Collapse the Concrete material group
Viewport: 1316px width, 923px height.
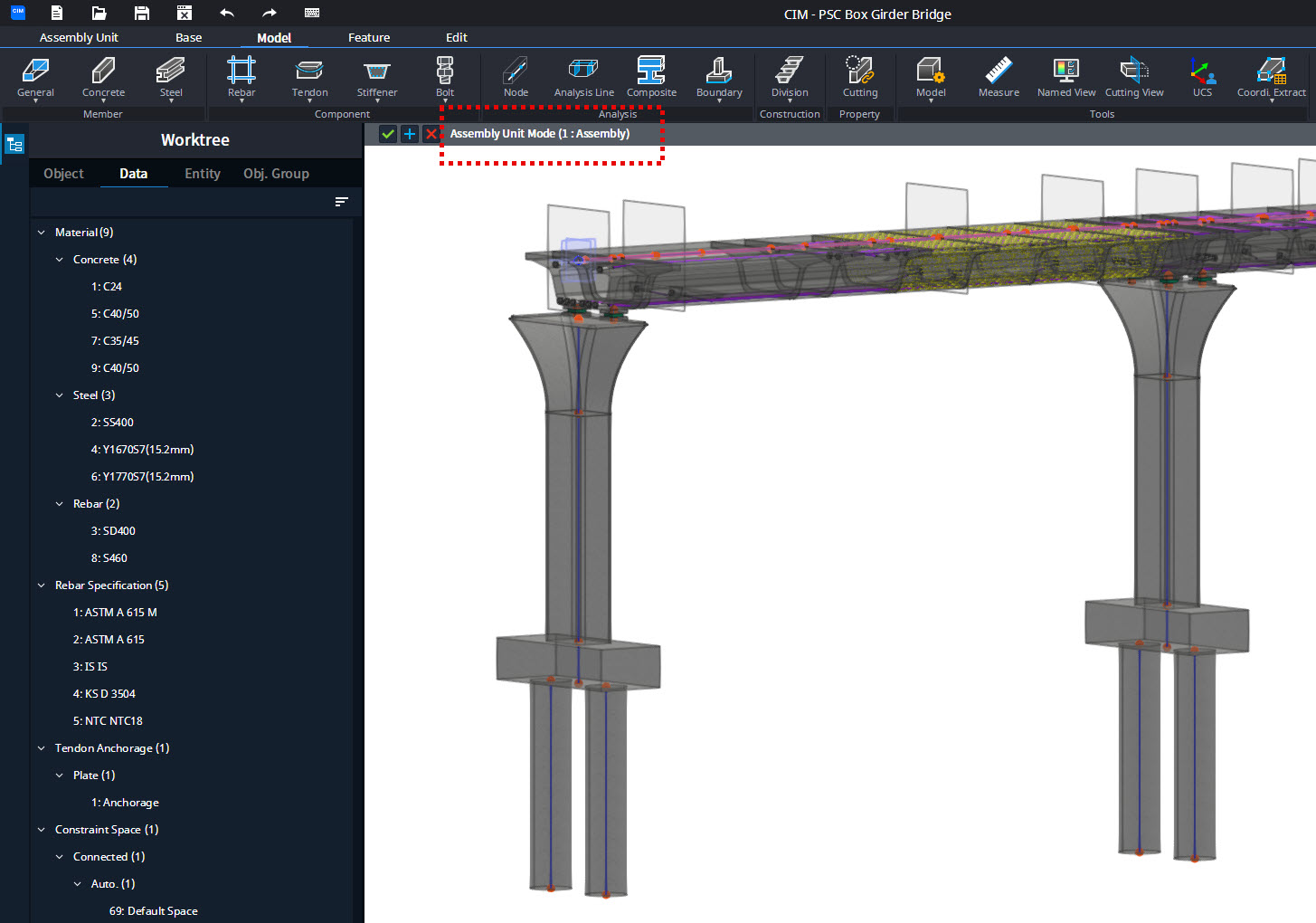pos(57,259)
